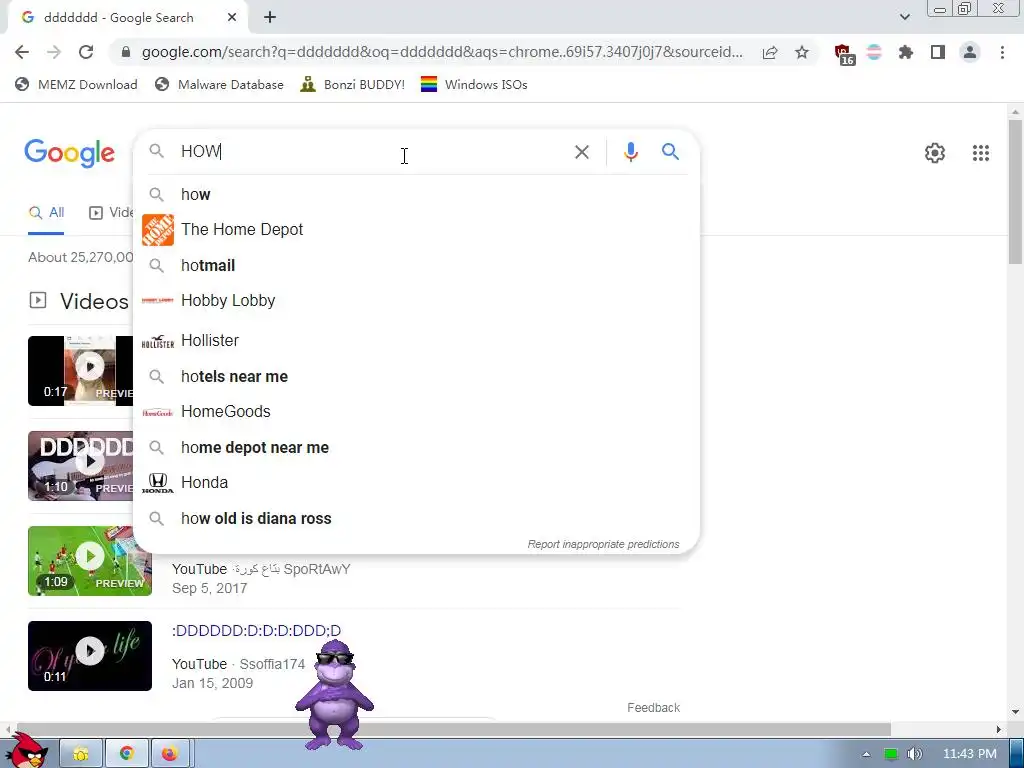Open the striped round extension icon
Image resolution: width=1024 pixels, height=768 pixels.
pyautogui.click(x=874, y=52)
